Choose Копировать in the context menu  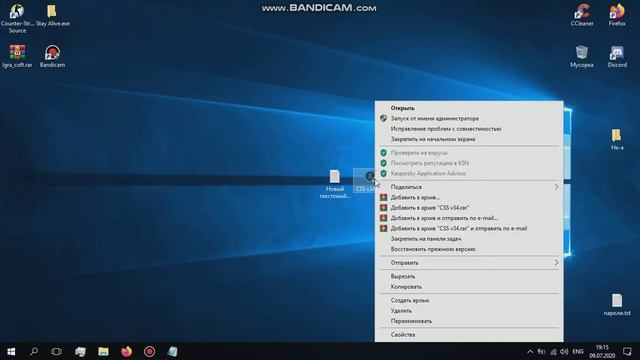469,287
